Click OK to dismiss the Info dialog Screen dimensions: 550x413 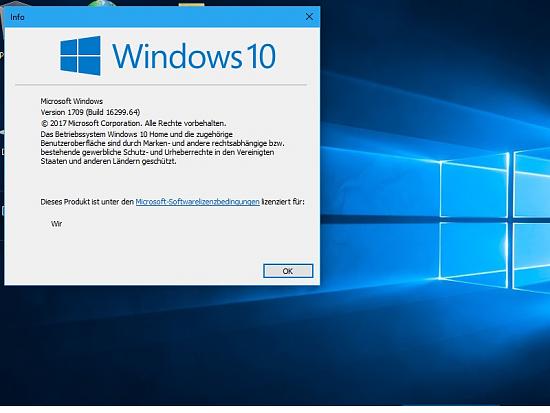288,271
